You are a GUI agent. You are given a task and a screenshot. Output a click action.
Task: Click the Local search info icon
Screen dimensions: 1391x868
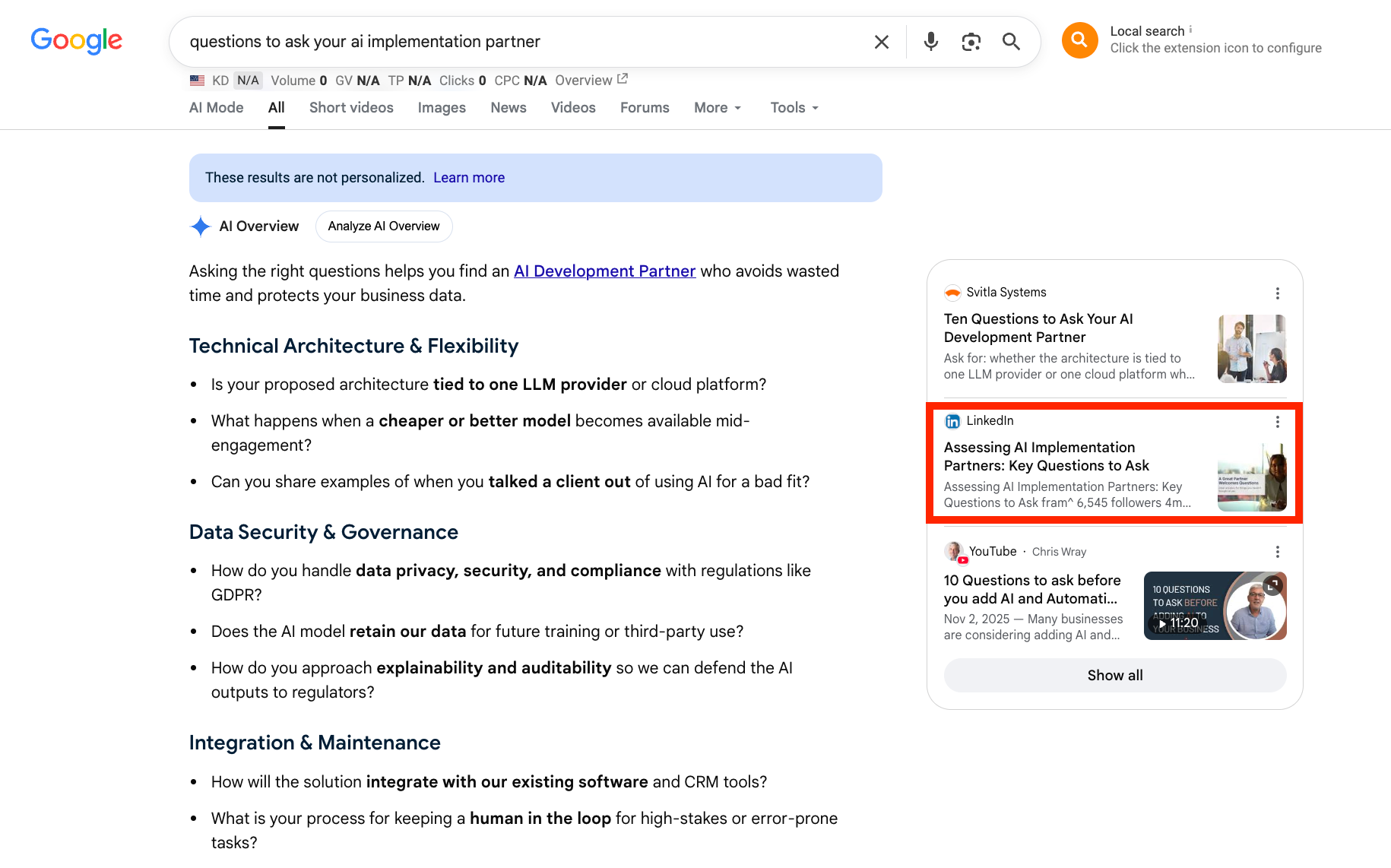1190,30
